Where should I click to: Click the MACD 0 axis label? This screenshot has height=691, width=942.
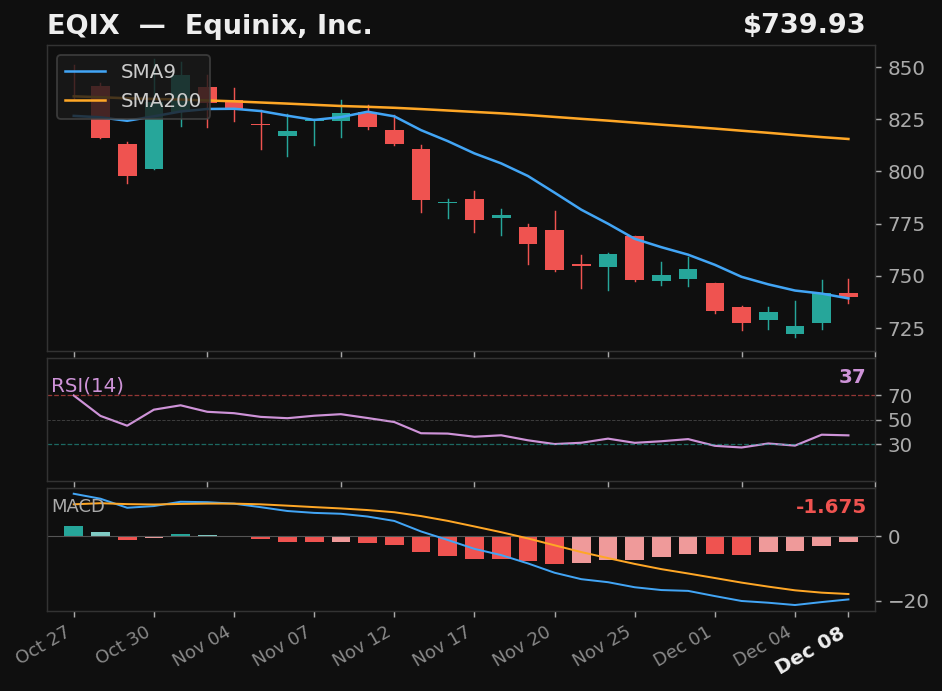[x=895, y=537]
